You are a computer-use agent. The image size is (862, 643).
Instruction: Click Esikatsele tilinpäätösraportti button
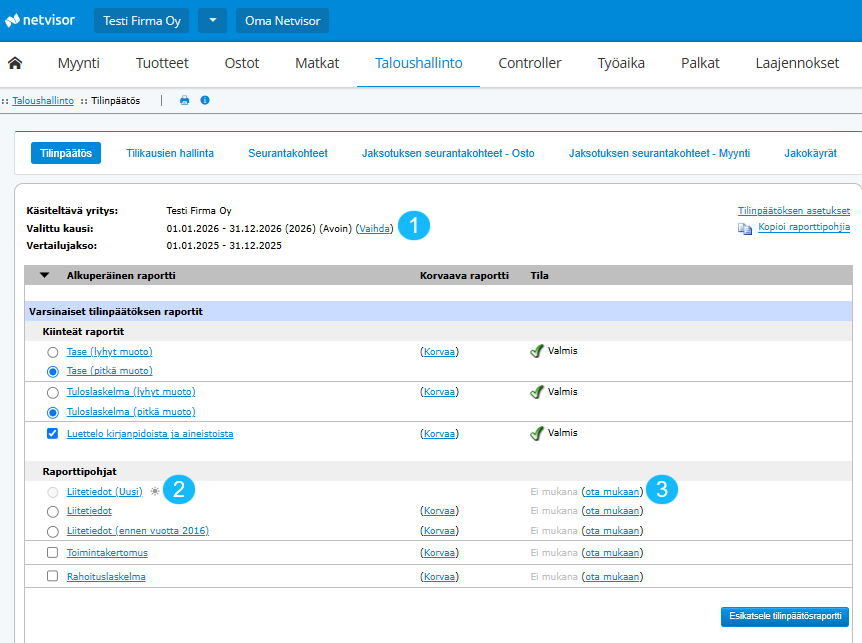tap(785, 616)
